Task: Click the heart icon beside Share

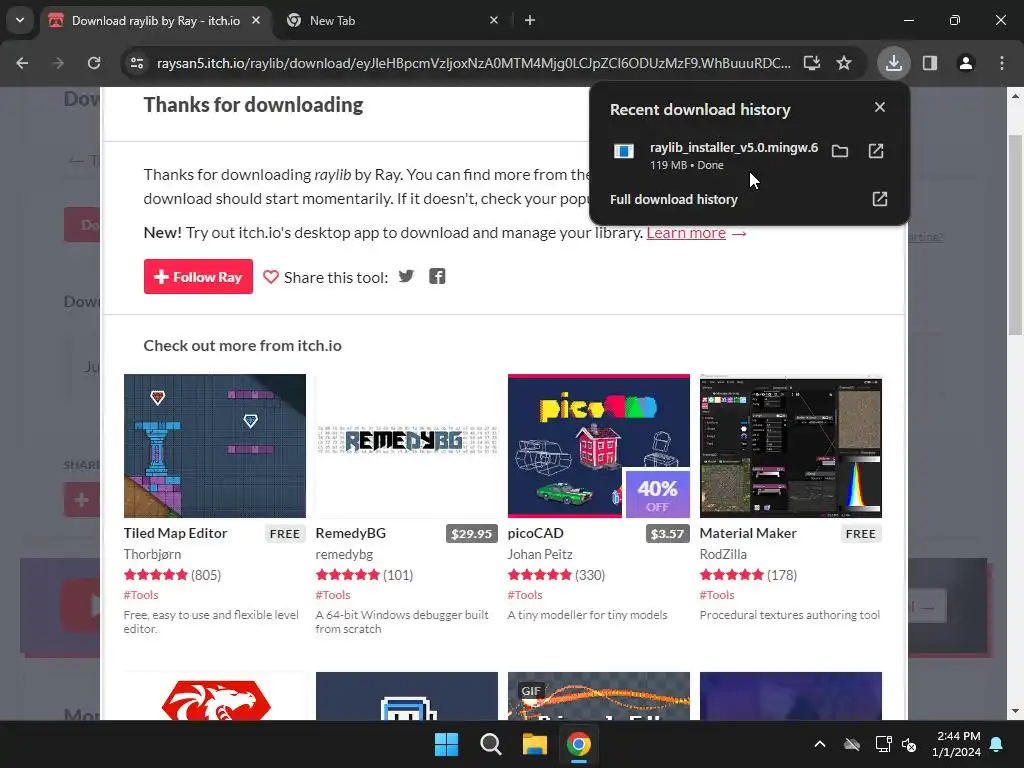Action: (270, 277)
